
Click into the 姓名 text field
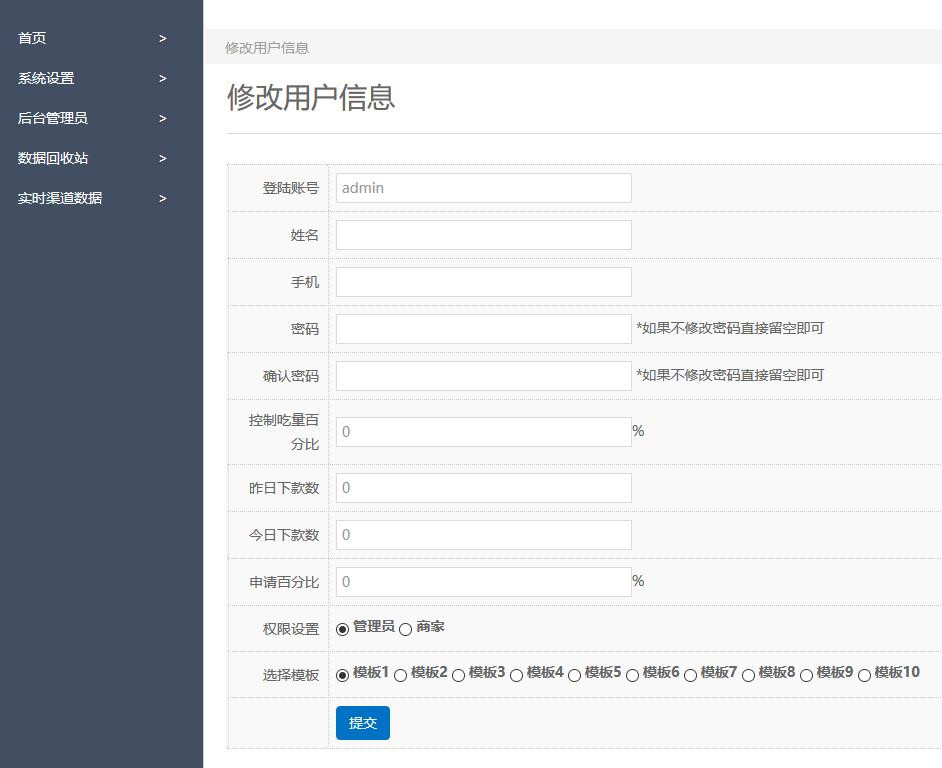click(x=483, y=235)
